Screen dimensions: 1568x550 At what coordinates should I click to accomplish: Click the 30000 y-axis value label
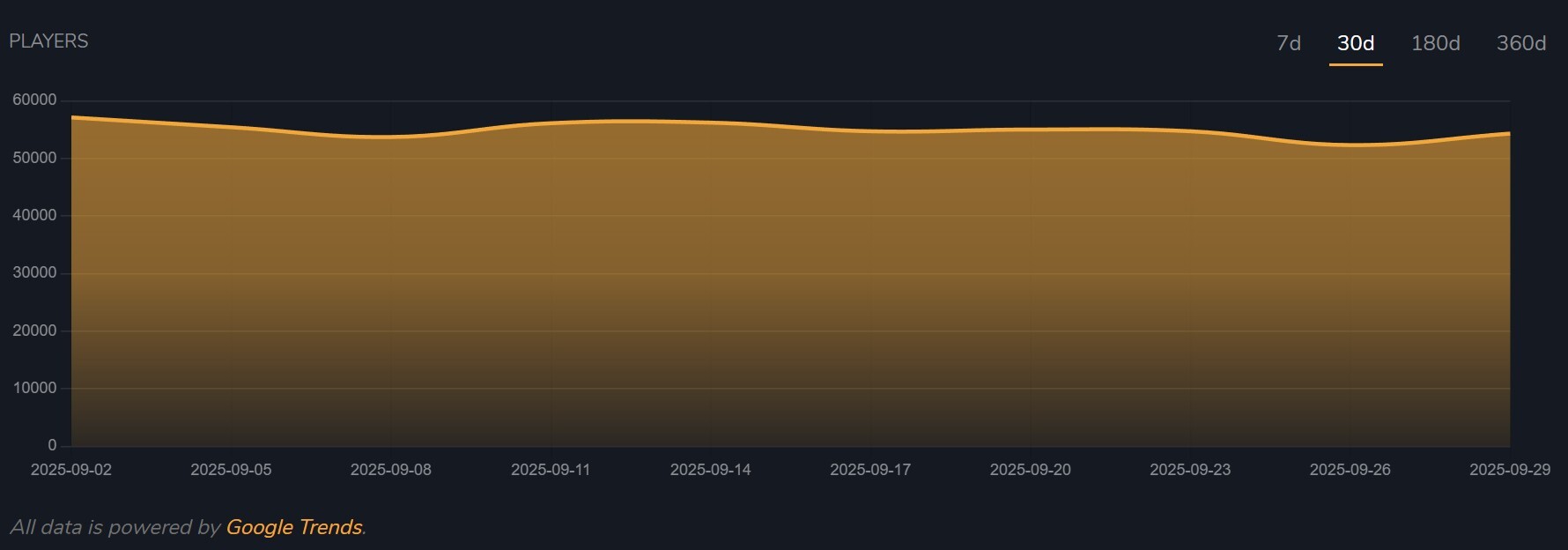click(x=34, y=273)
